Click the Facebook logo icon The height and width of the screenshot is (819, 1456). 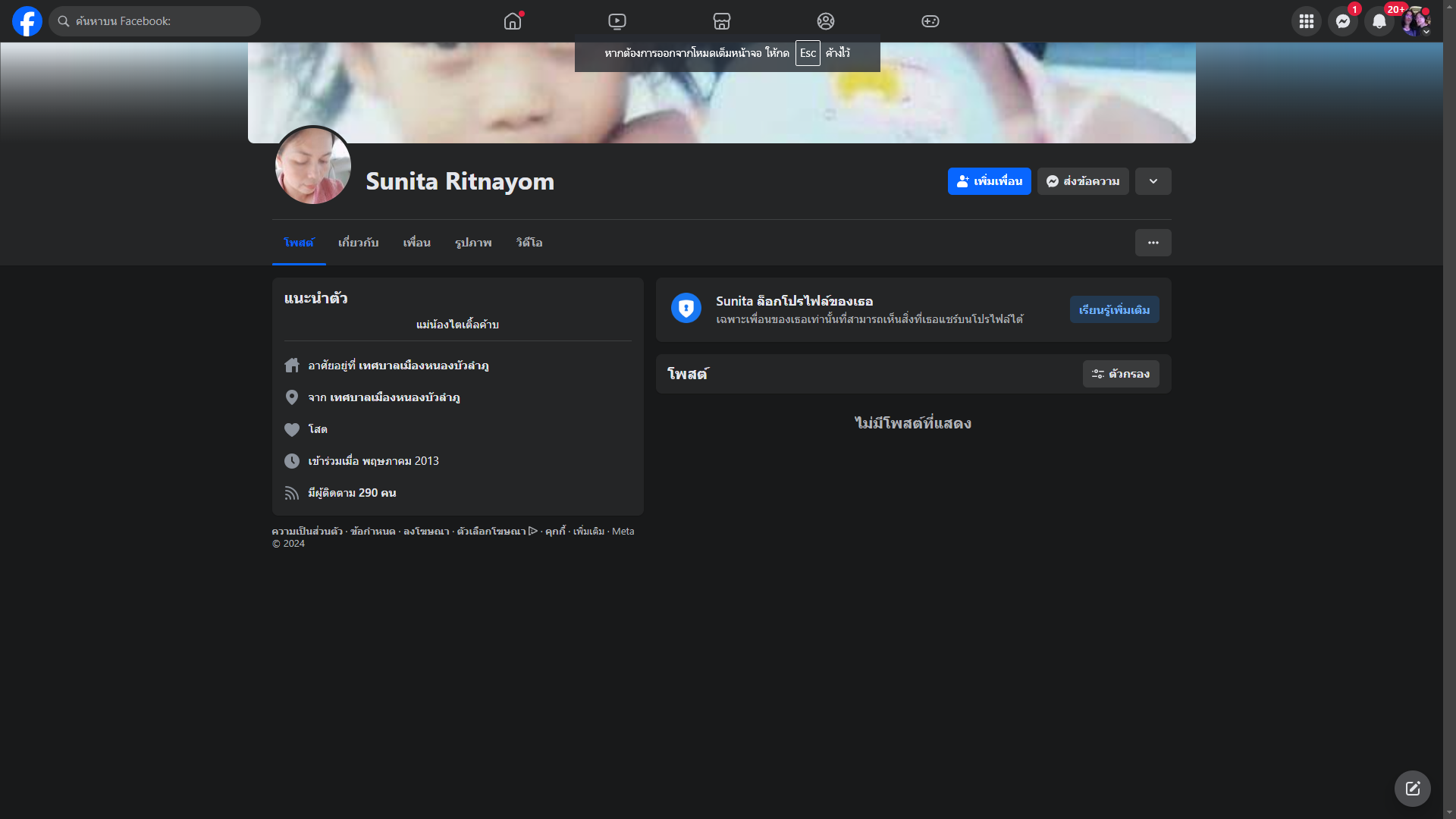pyautogui.click(x=27, y=21)
